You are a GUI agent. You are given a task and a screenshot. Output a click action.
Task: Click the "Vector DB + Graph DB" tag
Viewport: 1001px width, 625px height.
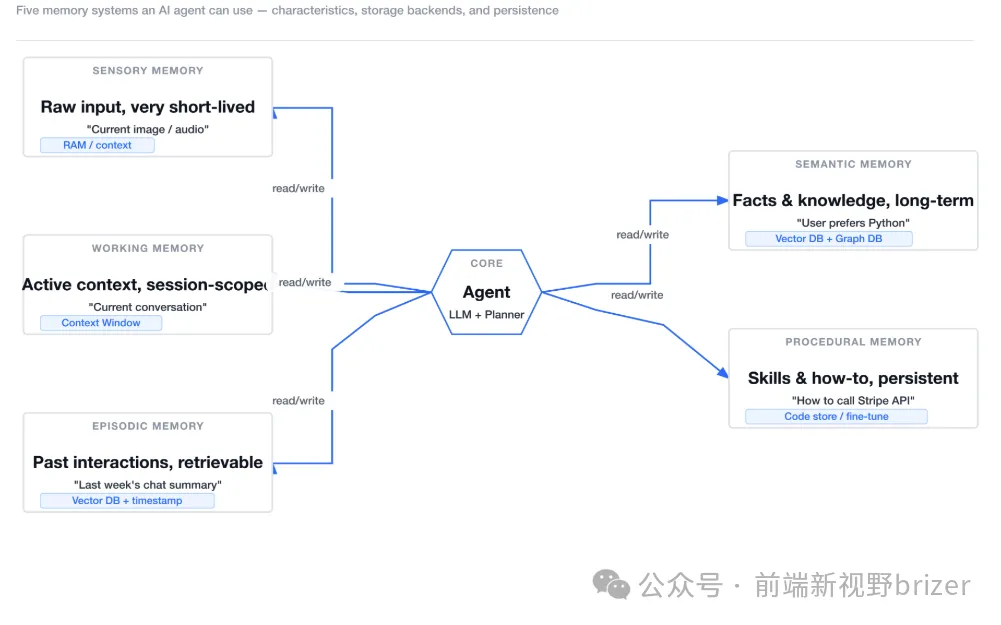828,239
